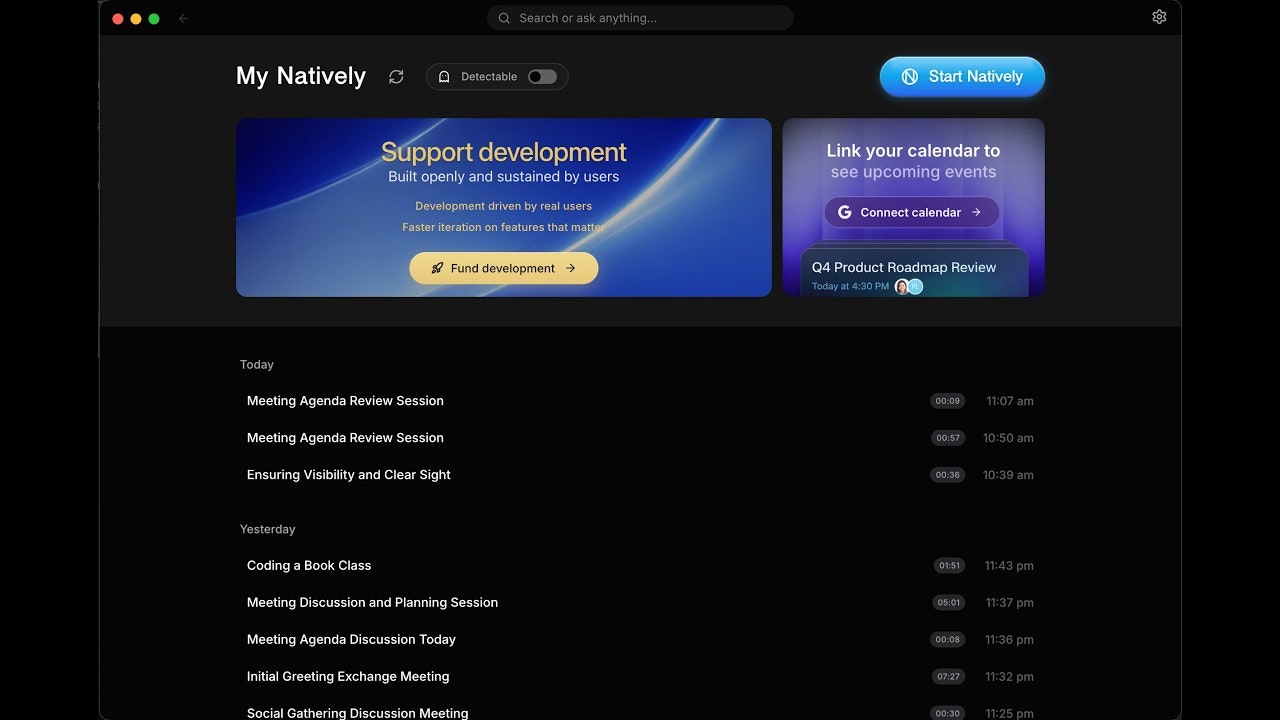Open Initial Greeting Exchange Meeting

[640, 677]
